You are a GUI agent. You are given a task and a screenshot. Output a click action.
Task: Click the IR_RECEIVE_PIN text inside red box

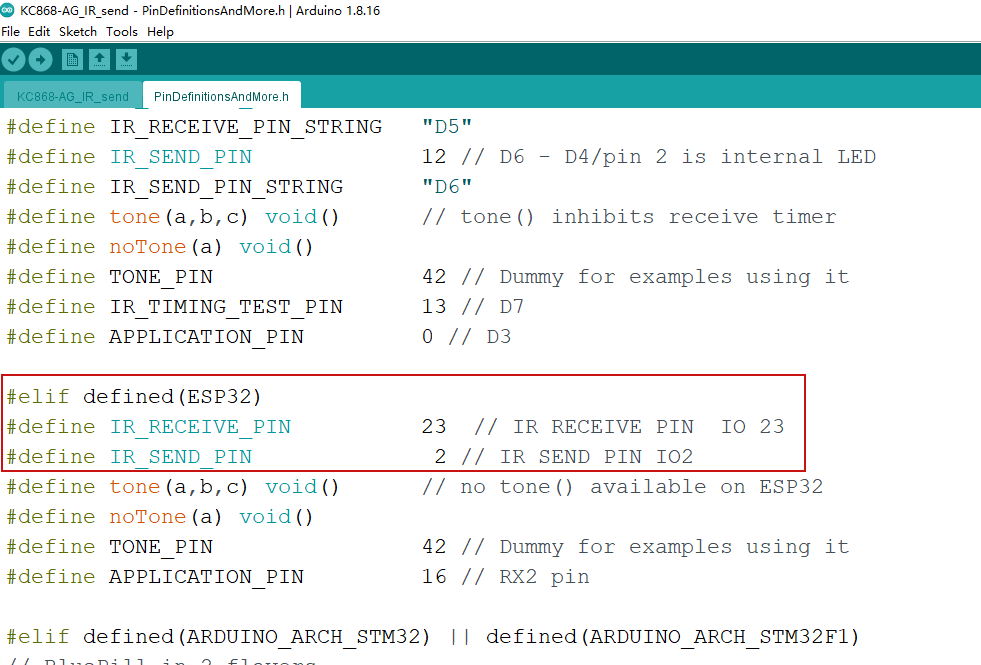pos(200,426)
